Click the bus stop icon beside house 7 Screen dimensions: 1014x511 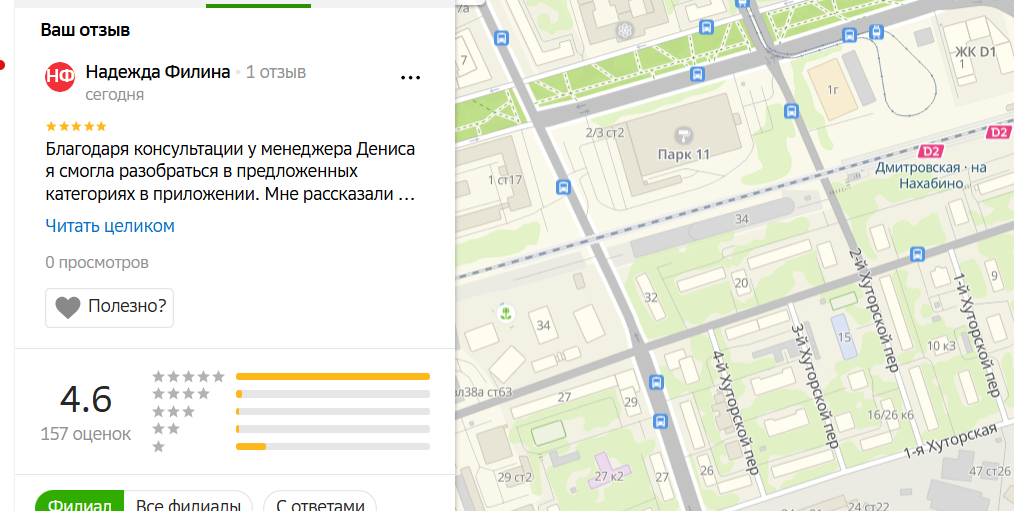[x=501, y=38]
